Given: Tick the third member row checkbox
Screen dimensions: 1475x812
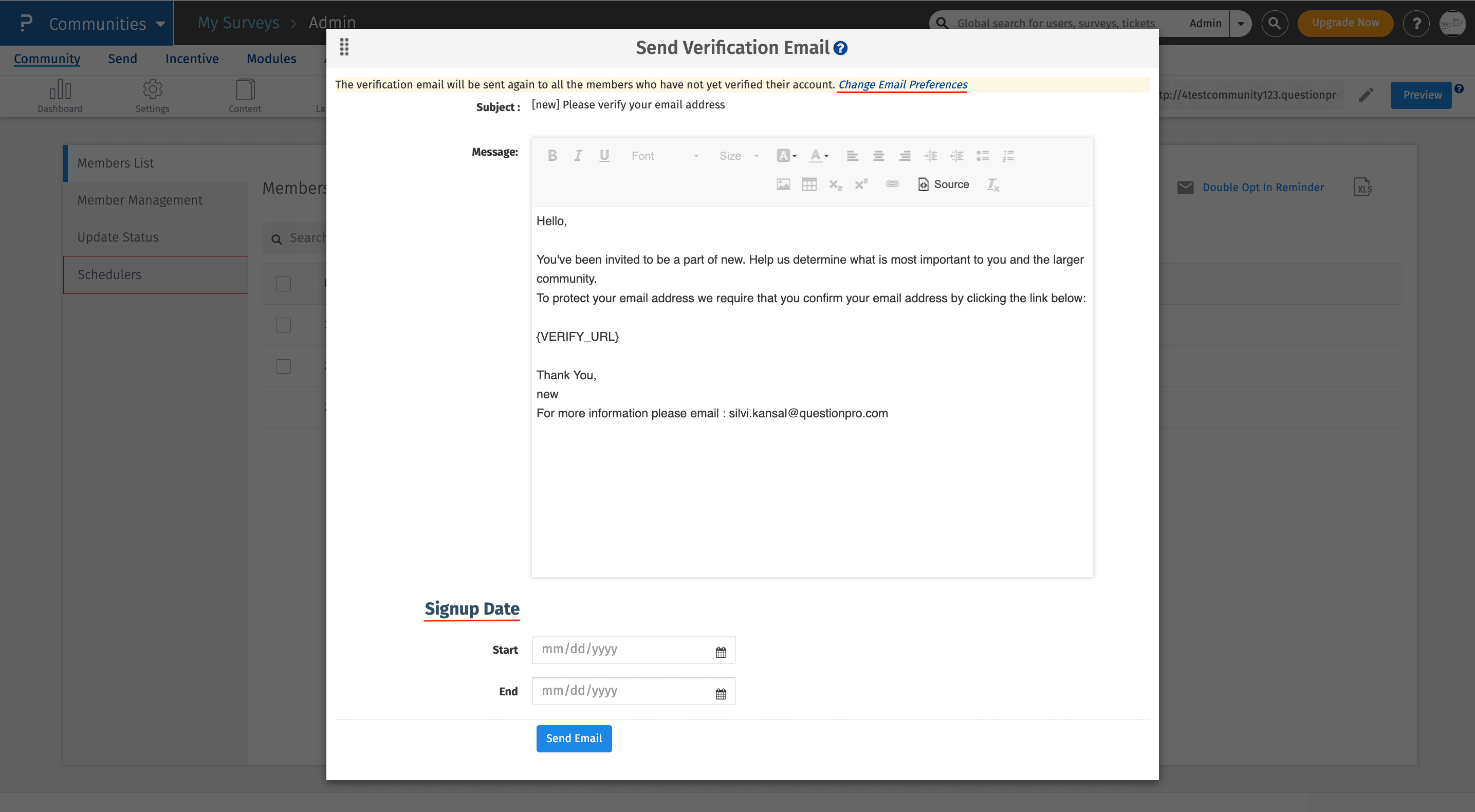Looking at the screenshot, I should click(283, 366).
